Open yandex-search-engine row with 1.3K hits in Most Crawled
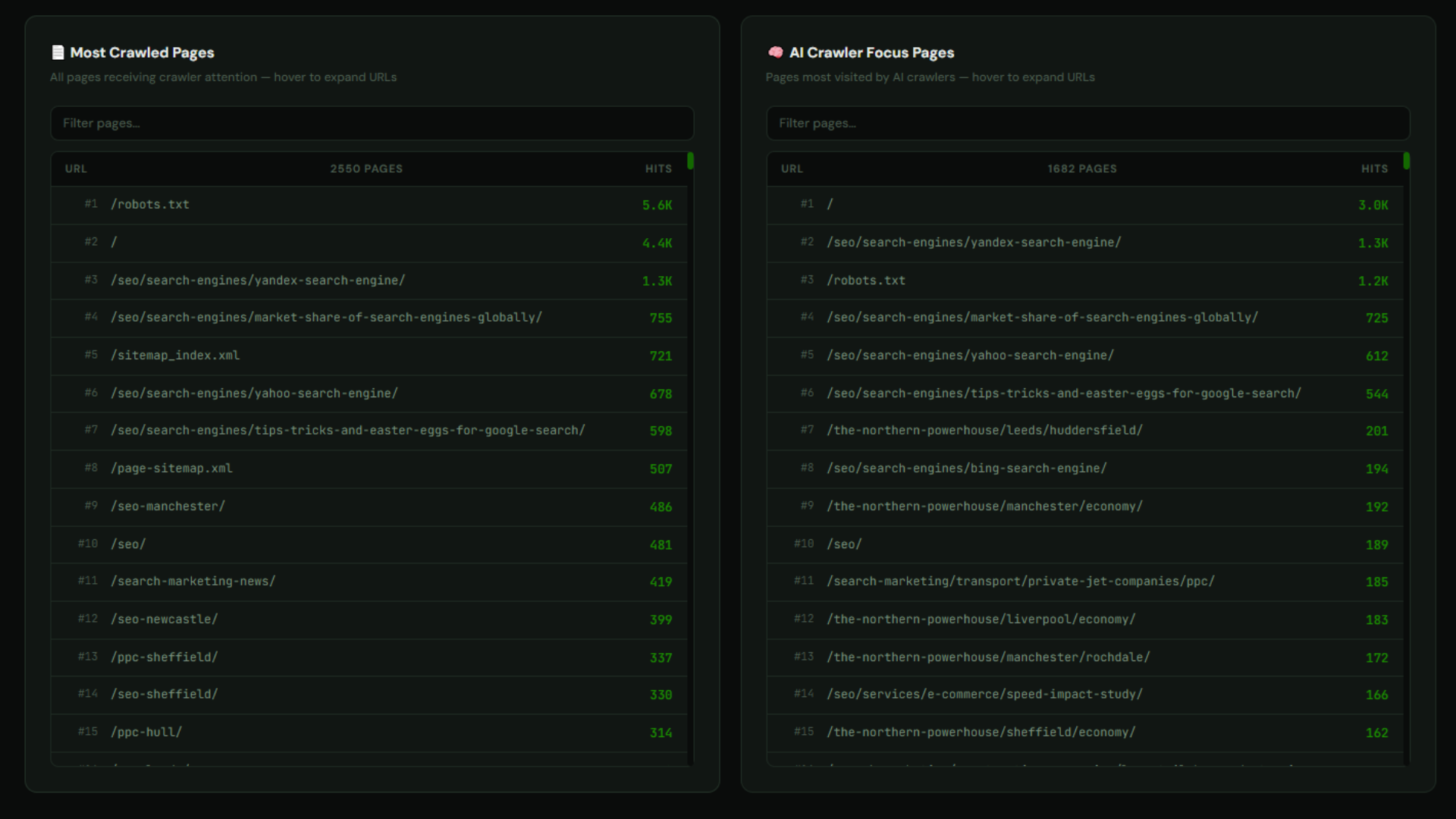 point(369,281)
